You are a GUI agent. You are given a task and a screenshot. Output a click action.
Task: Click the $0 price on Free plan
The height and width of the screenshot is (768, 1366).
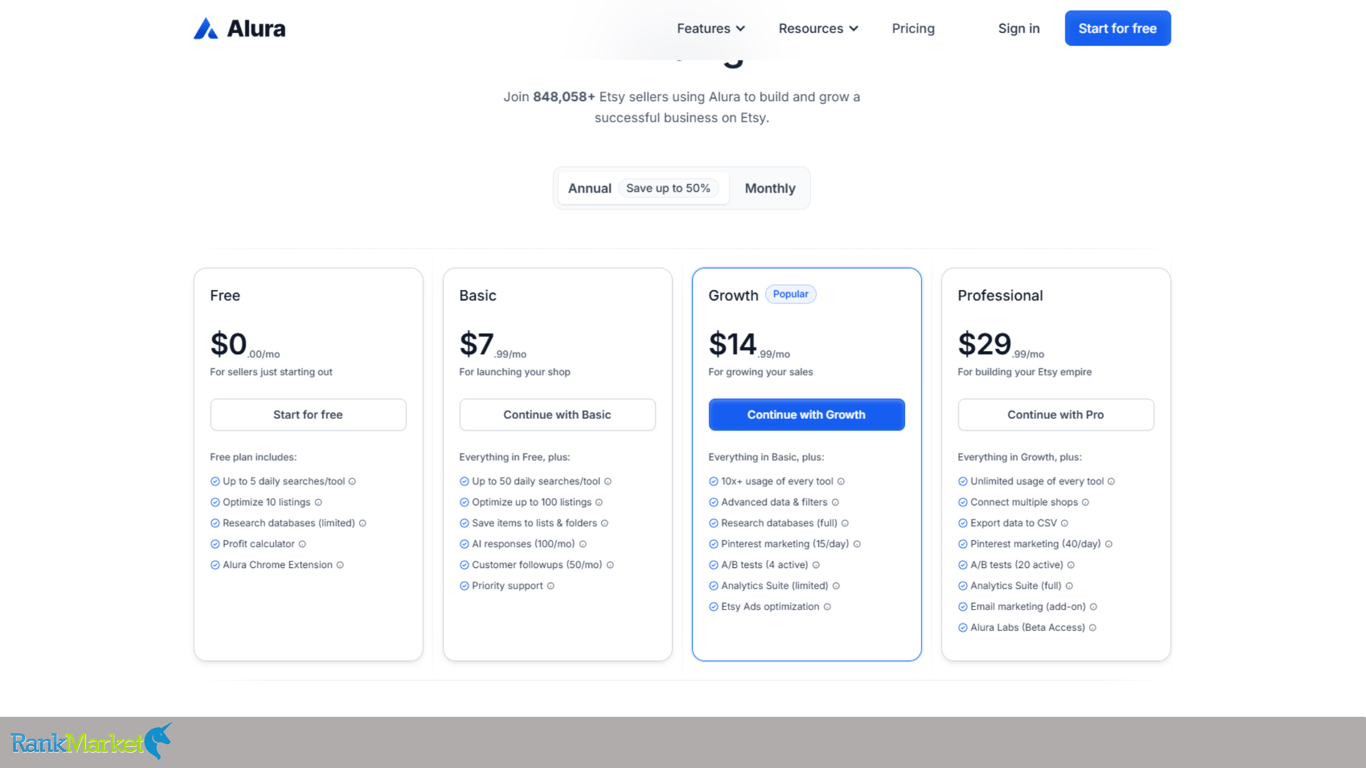[245, 345]
